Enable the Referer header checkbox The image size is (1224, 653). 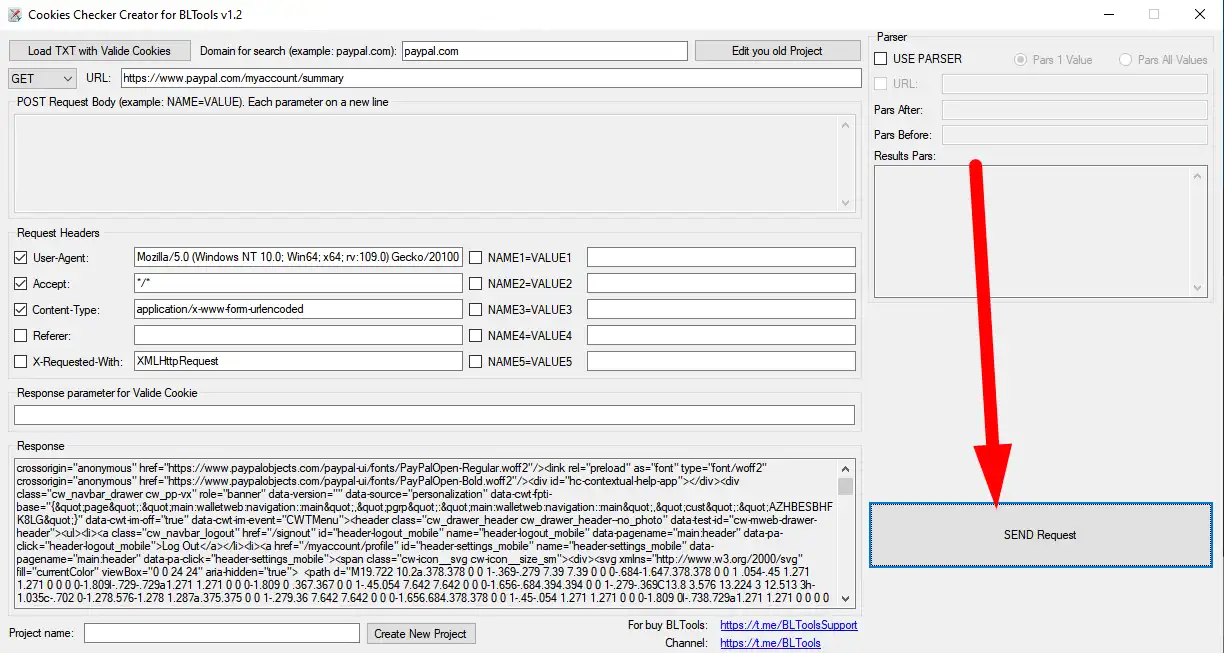coord(21,336)
